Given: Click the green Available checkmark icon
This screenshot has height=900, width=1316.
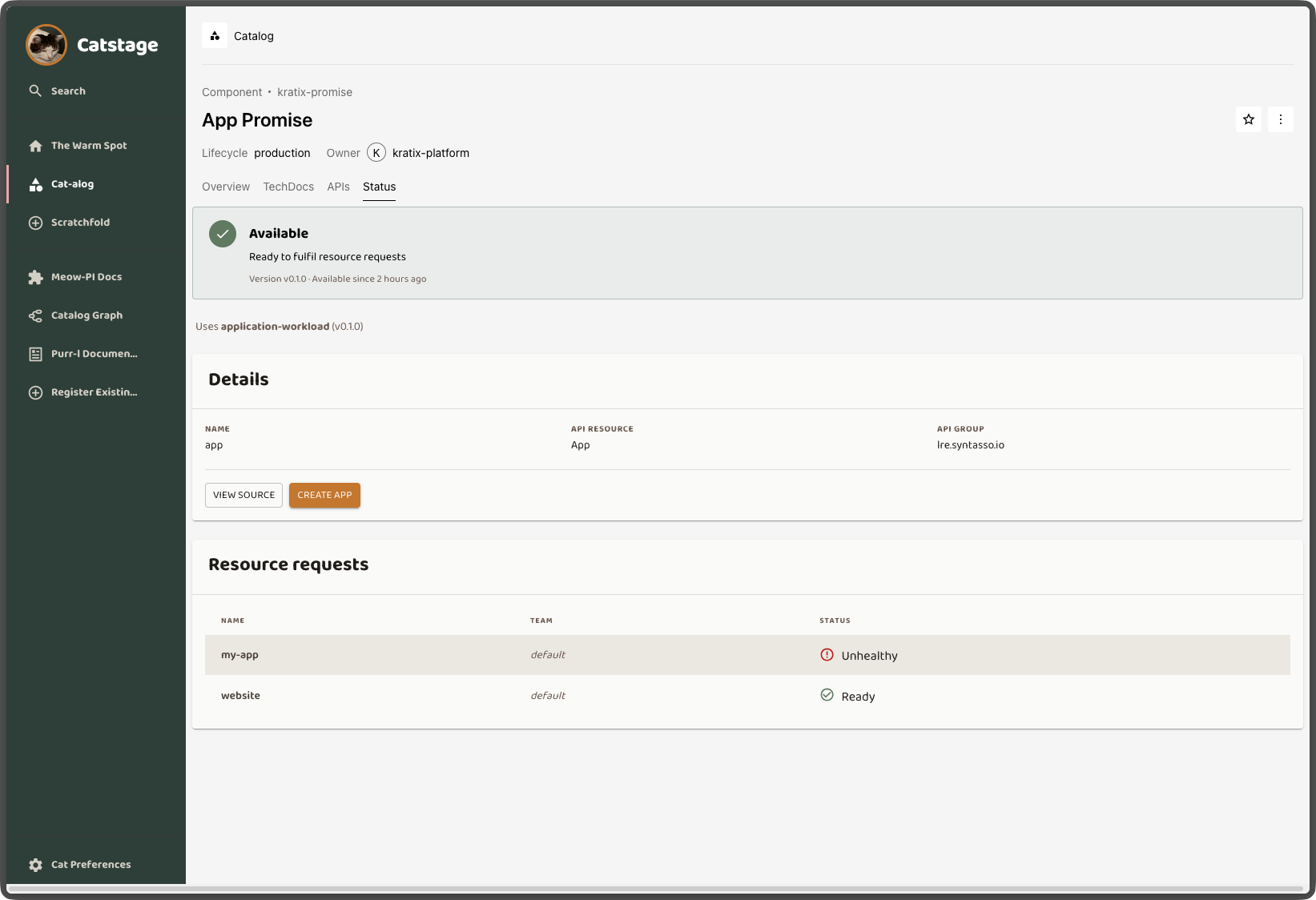Looking at the screenshot, I should (223, 234).
